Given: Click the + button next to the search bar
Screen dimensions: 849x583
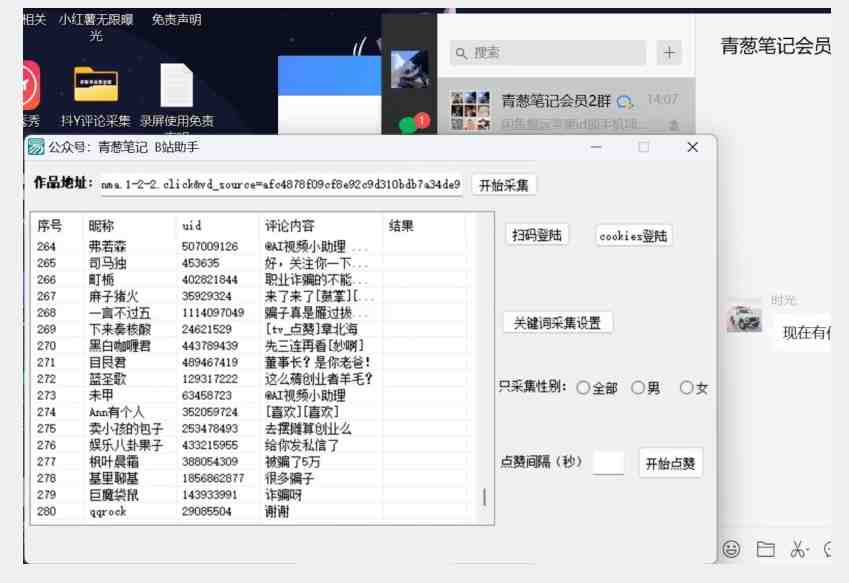Looking at the screenshot, I should point(667,50).
